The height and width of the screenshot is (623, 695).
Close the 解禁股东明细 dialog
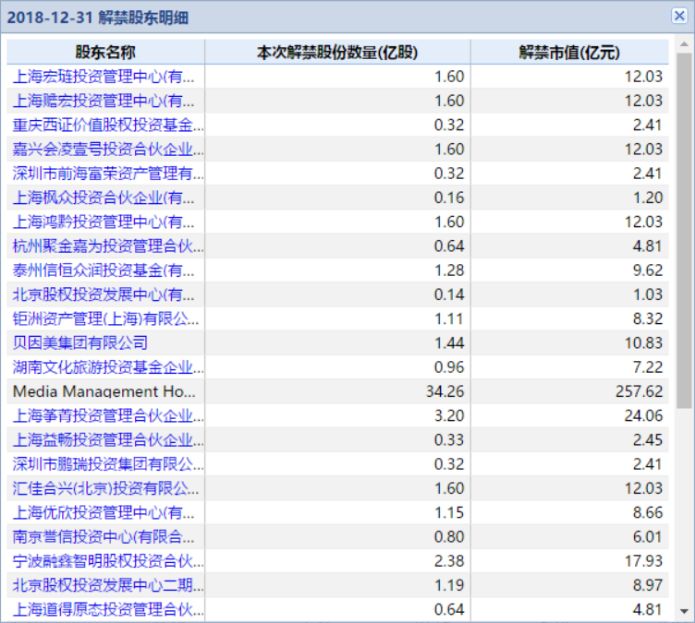pos(679,16)
